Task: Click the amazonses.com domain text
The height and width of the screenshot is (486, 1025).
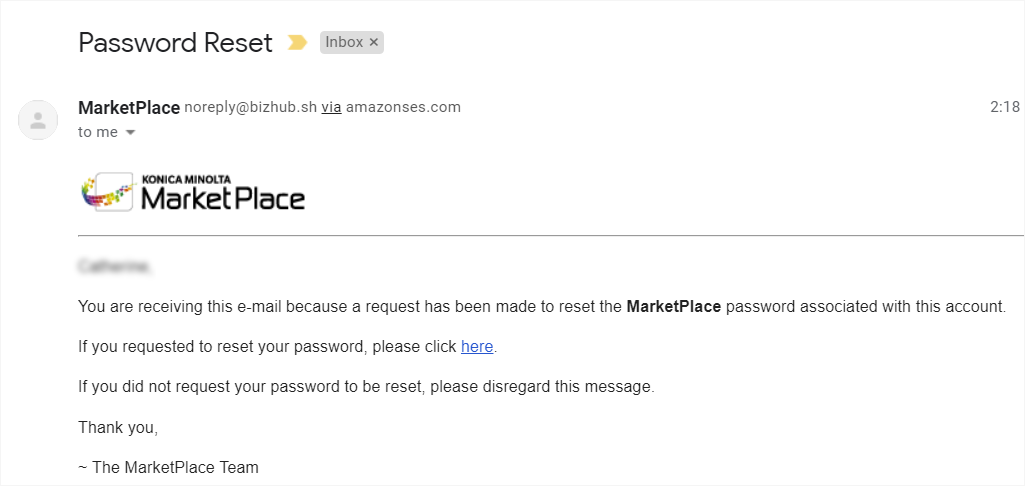Action: [403, 107]
